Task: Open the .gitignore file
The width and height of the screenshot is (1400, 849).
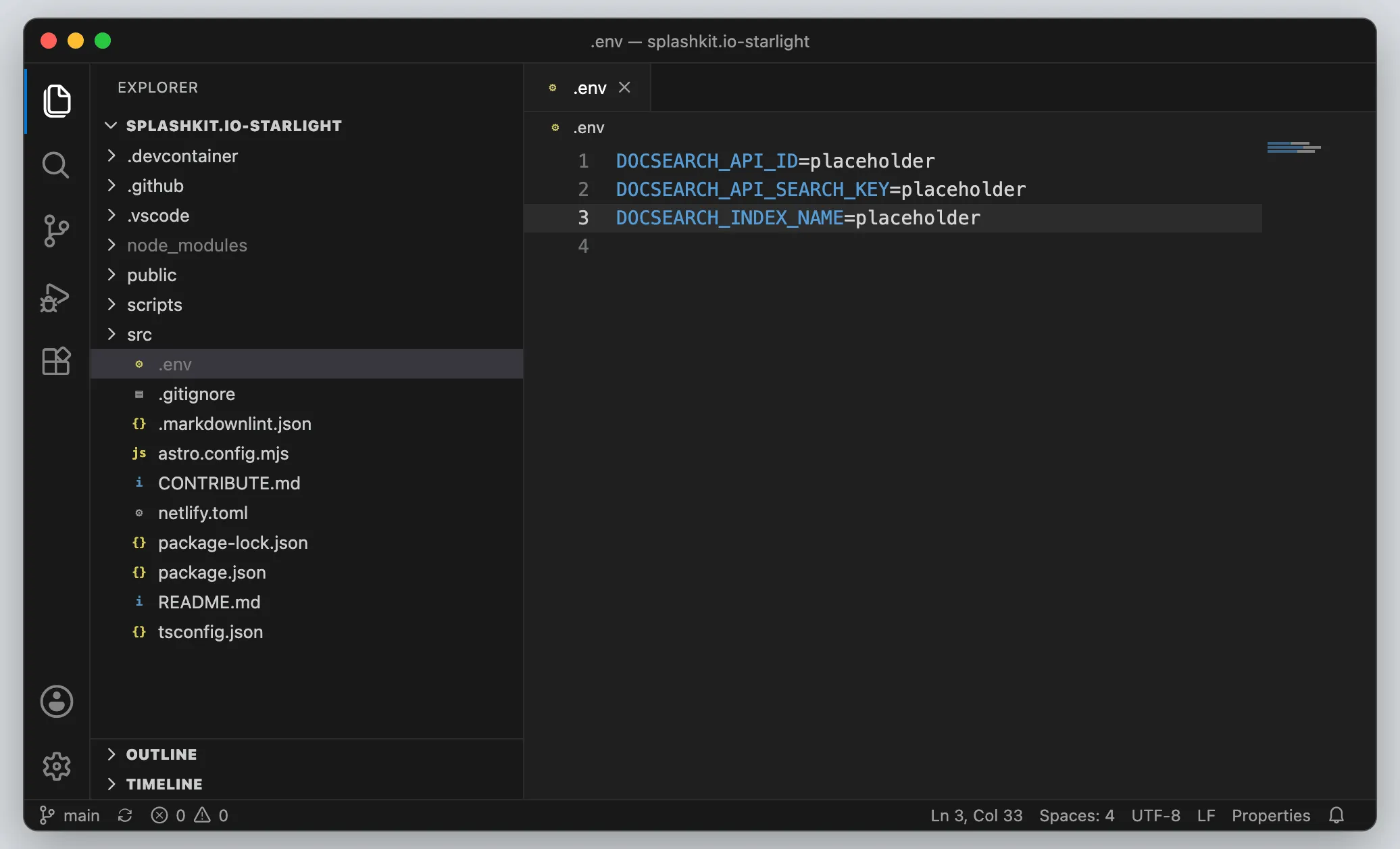Action: pos(307,394)
